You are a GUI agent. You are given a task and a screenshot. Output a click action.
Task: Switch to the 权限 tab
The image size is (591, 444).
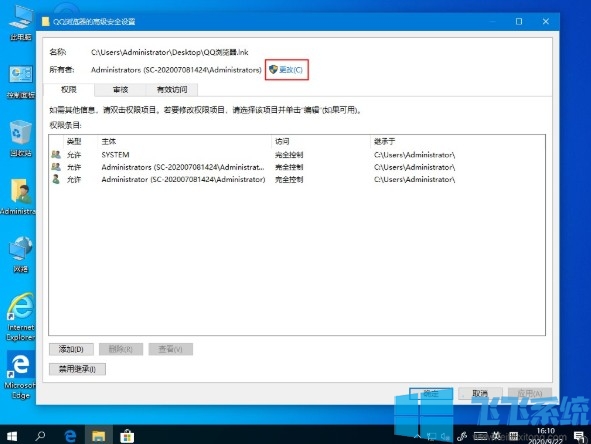click(69, 90)
